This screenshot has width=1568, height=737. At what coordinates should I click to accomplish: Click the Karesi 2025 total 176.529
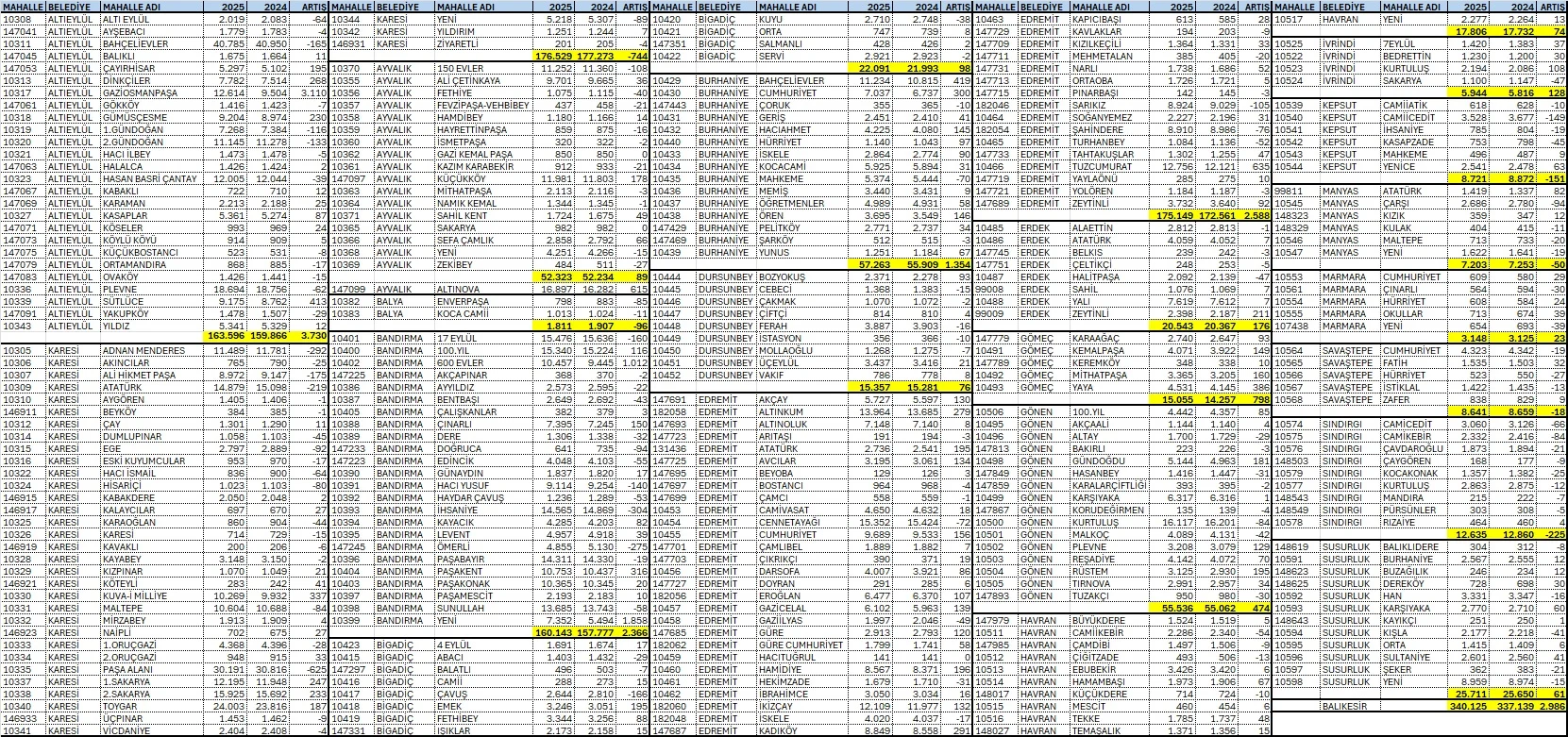(x=554, y=56)
